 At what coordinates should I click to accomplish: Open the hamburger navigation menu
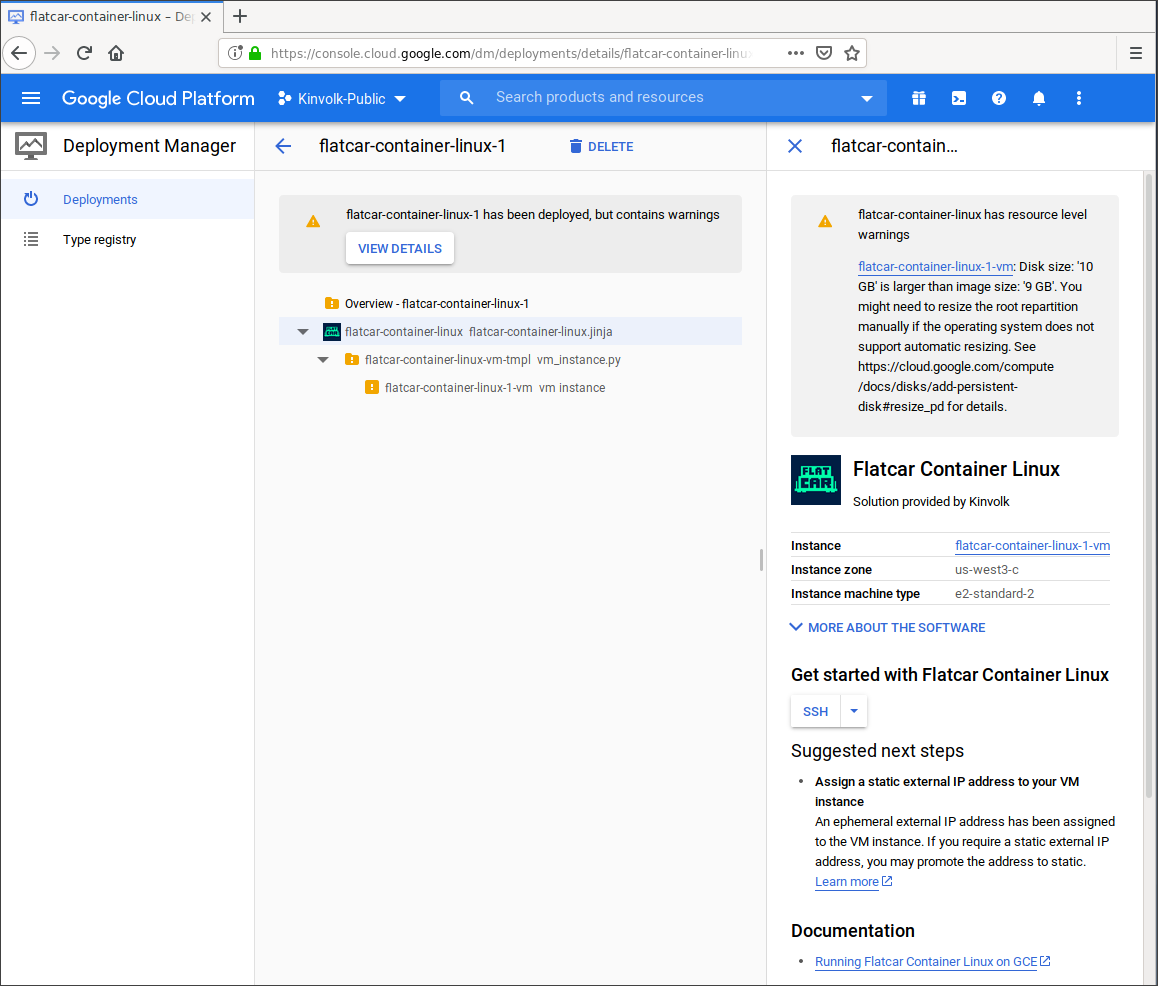pos(31,98)
